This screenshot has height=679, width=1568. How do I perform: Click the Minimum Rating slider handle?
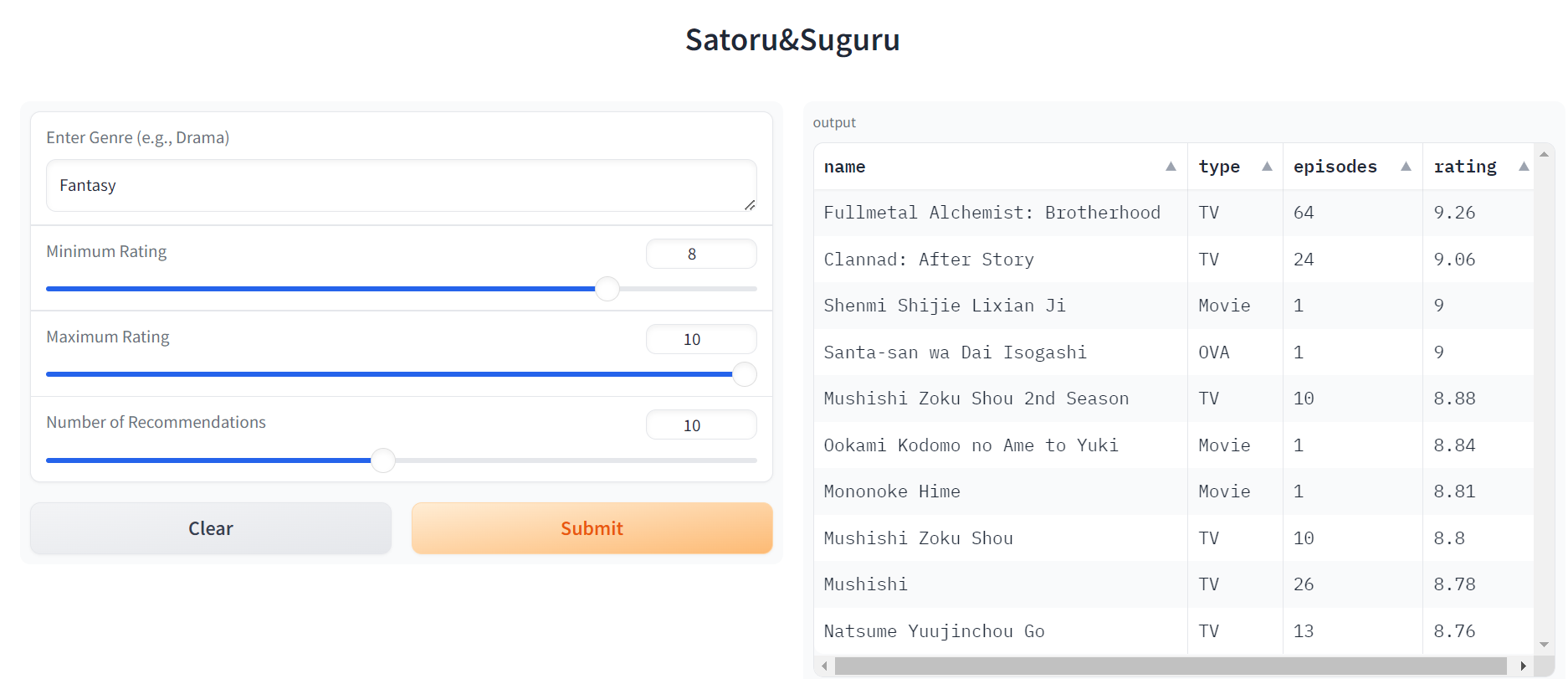[x=607, y=289]
